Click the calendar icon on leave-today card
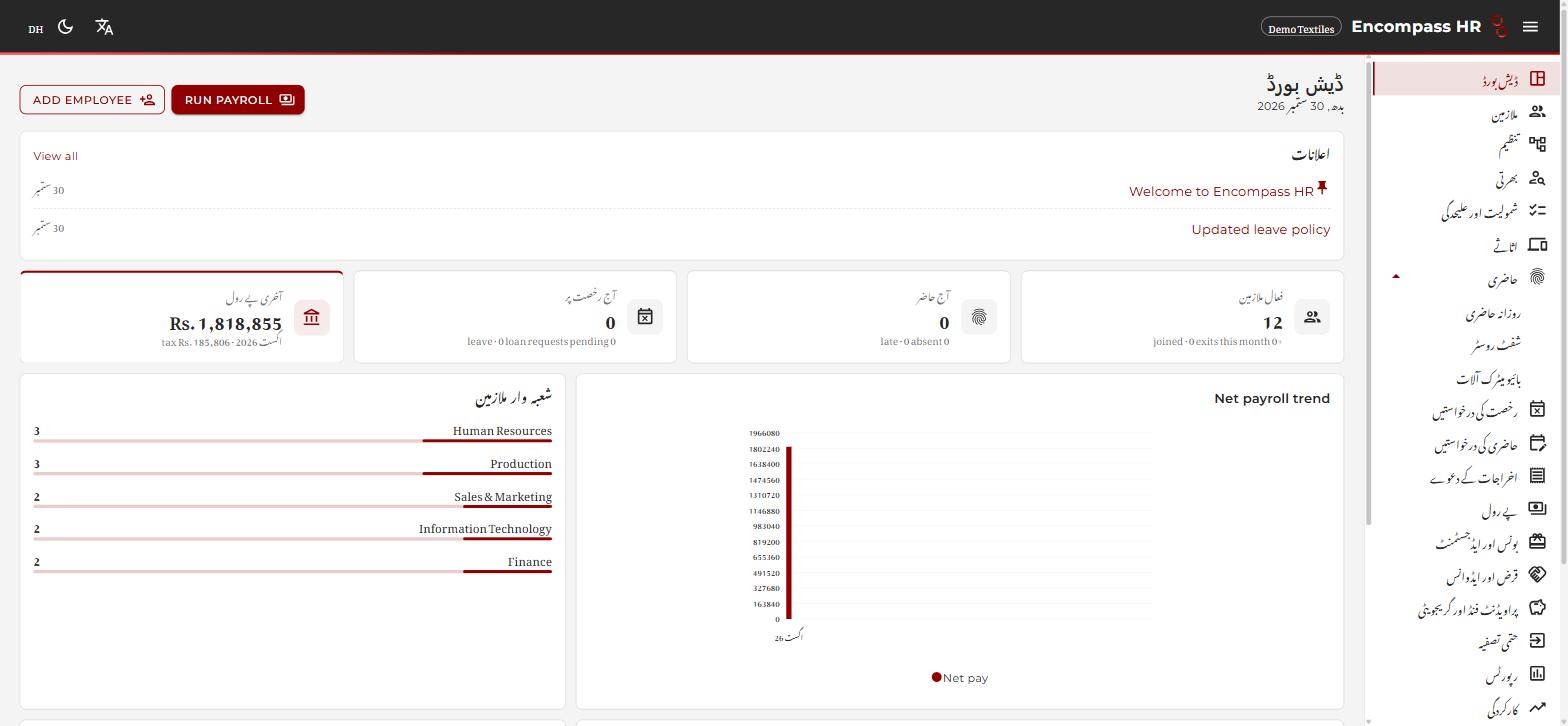The height and width of the screenshot is (726, 1568). [x=645, y=317]
